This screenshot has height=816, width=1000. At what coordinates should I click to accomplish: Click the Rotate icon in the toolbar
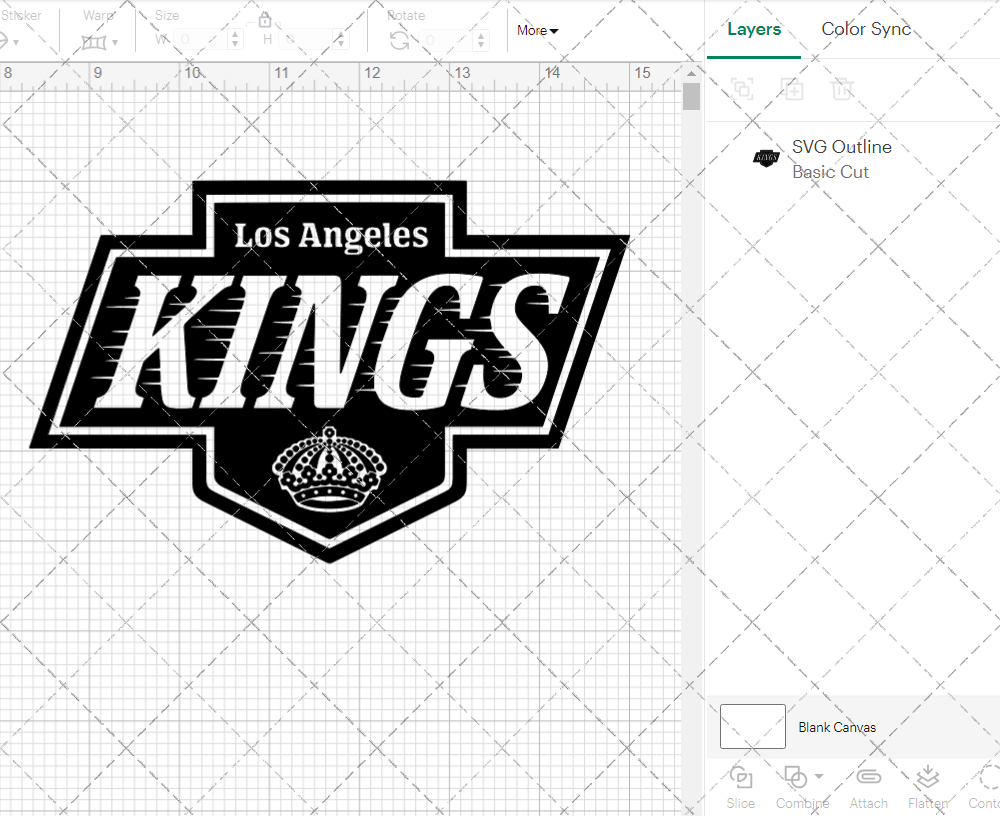[x=399, y=40]
